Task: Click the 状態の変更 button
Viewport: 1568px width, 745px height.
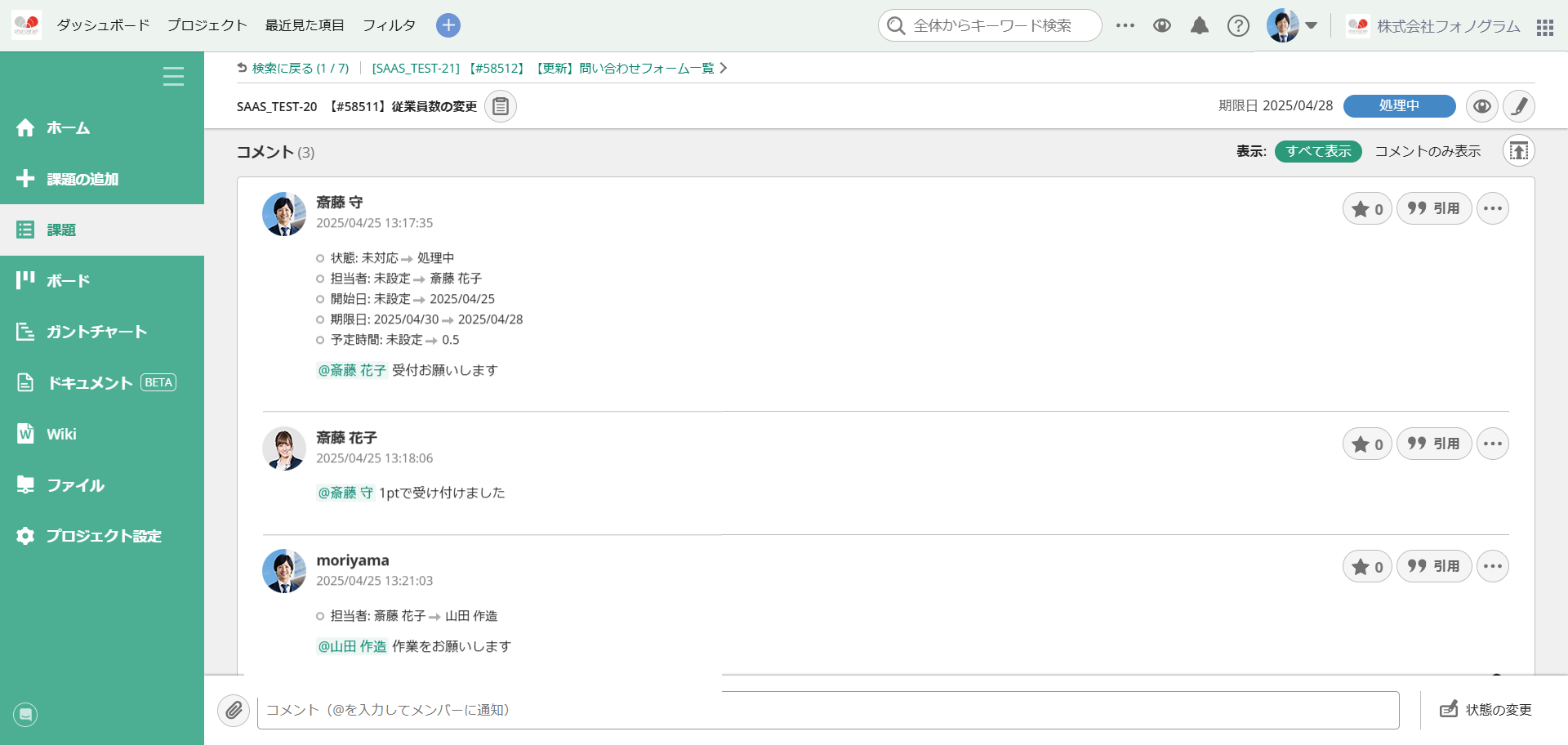Action: click(1486, 710)
